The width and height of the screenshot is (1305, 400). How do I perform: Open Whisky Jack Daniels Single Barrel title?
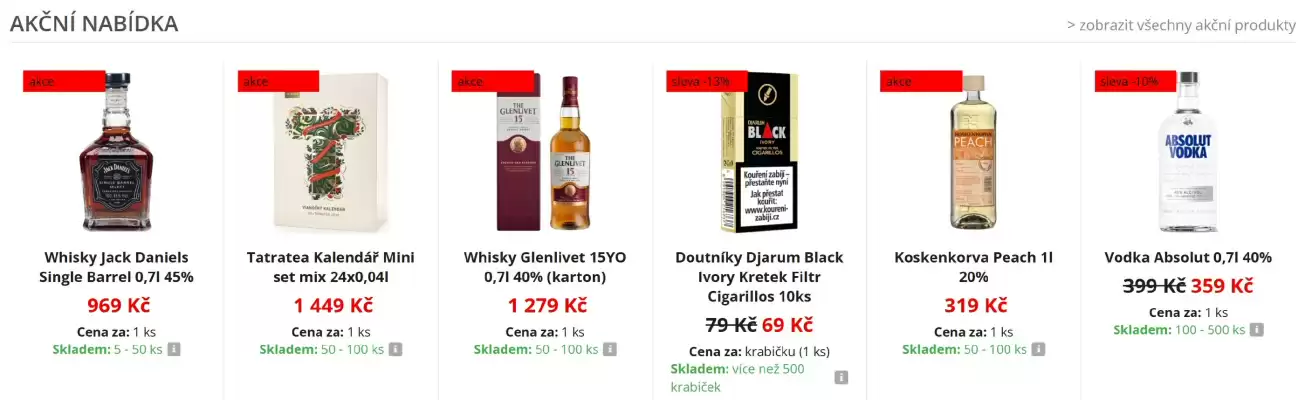[x=117, y=267]
